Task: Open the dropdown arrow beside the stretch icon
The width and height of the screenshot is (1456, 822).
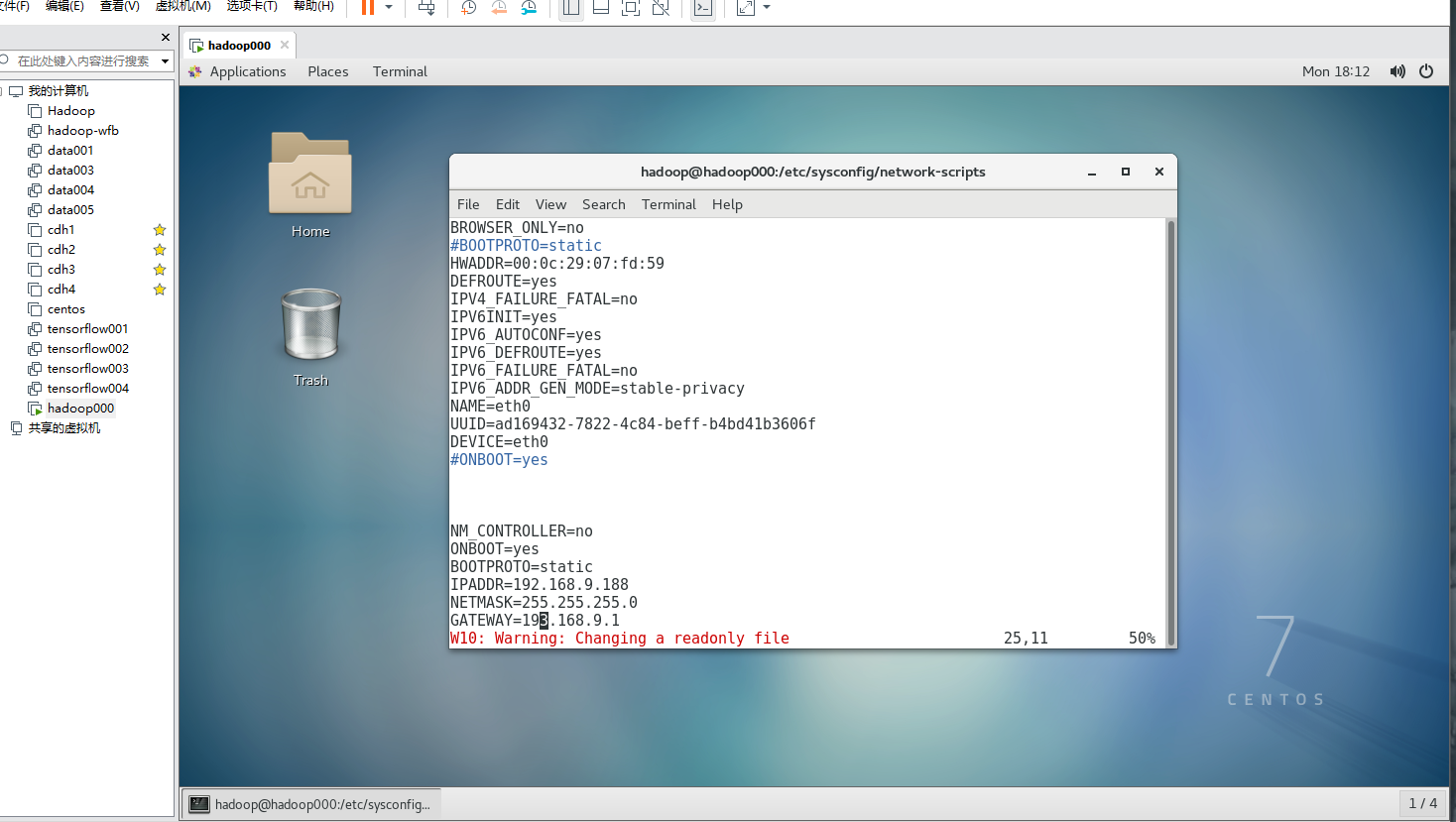Action: [x=767, y=8]
